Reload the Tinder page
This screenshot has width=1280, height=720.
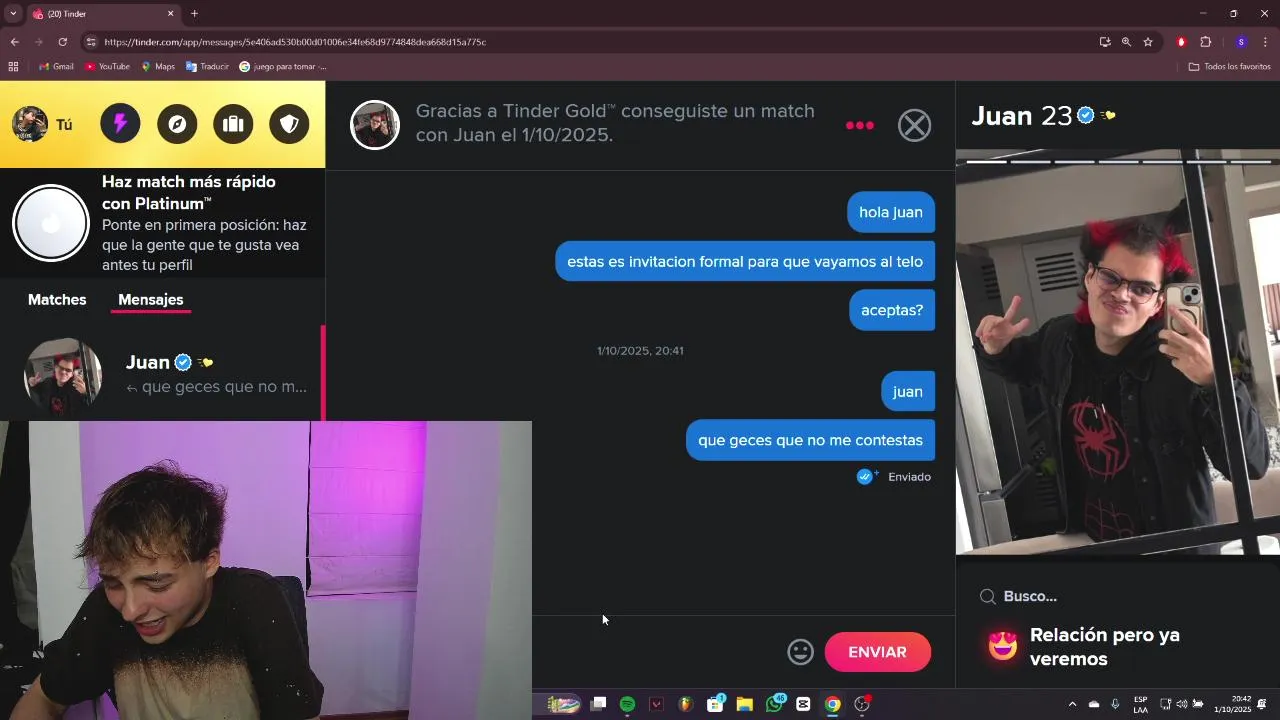62,42
